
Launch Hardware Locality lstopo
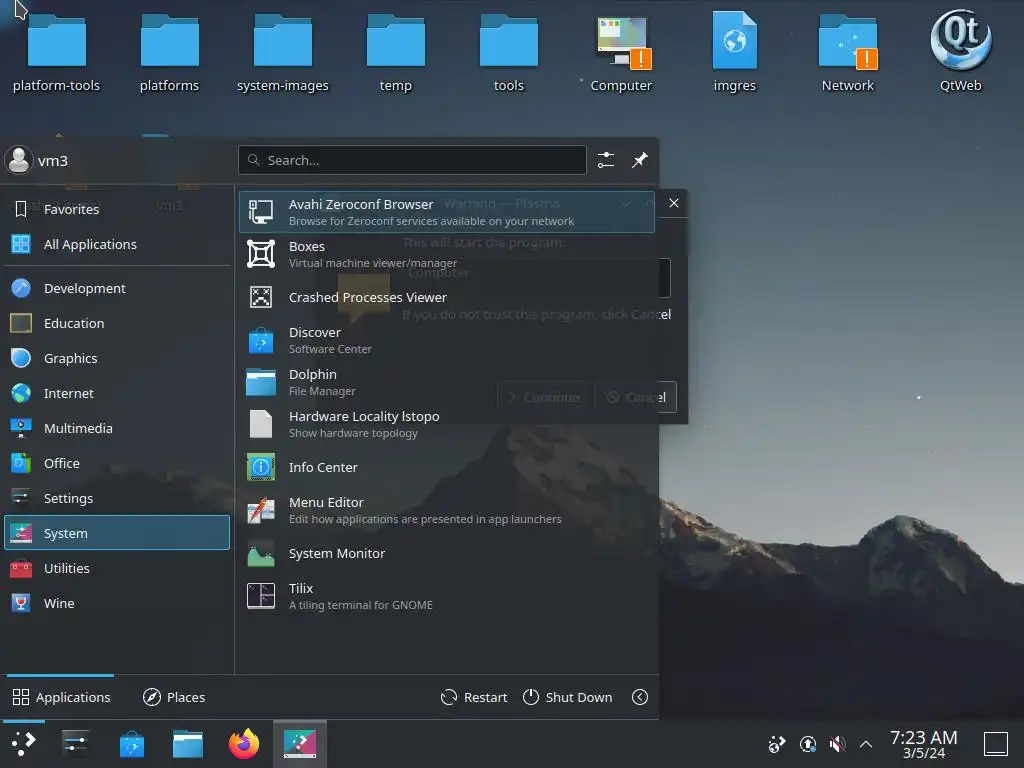click(x=447, y=424)
